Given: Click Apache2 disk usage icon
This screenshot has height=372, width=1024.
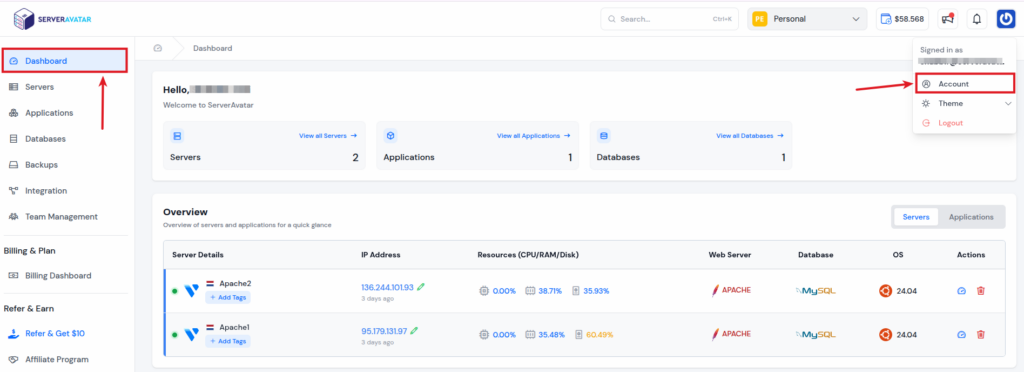Looking at the screenshot, I should [x=577, y=291].
